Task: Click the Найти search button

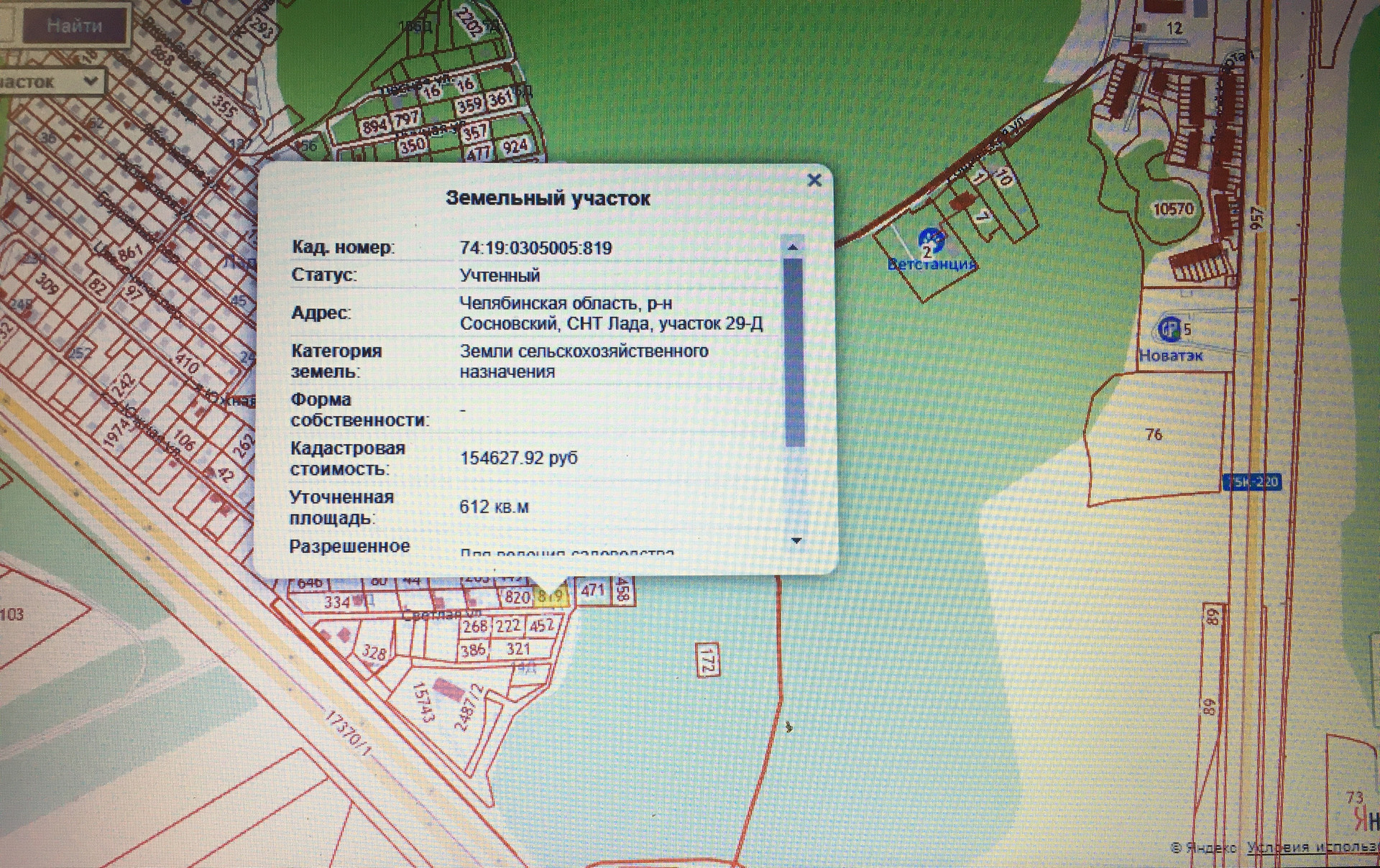Action: pos(74,26)
